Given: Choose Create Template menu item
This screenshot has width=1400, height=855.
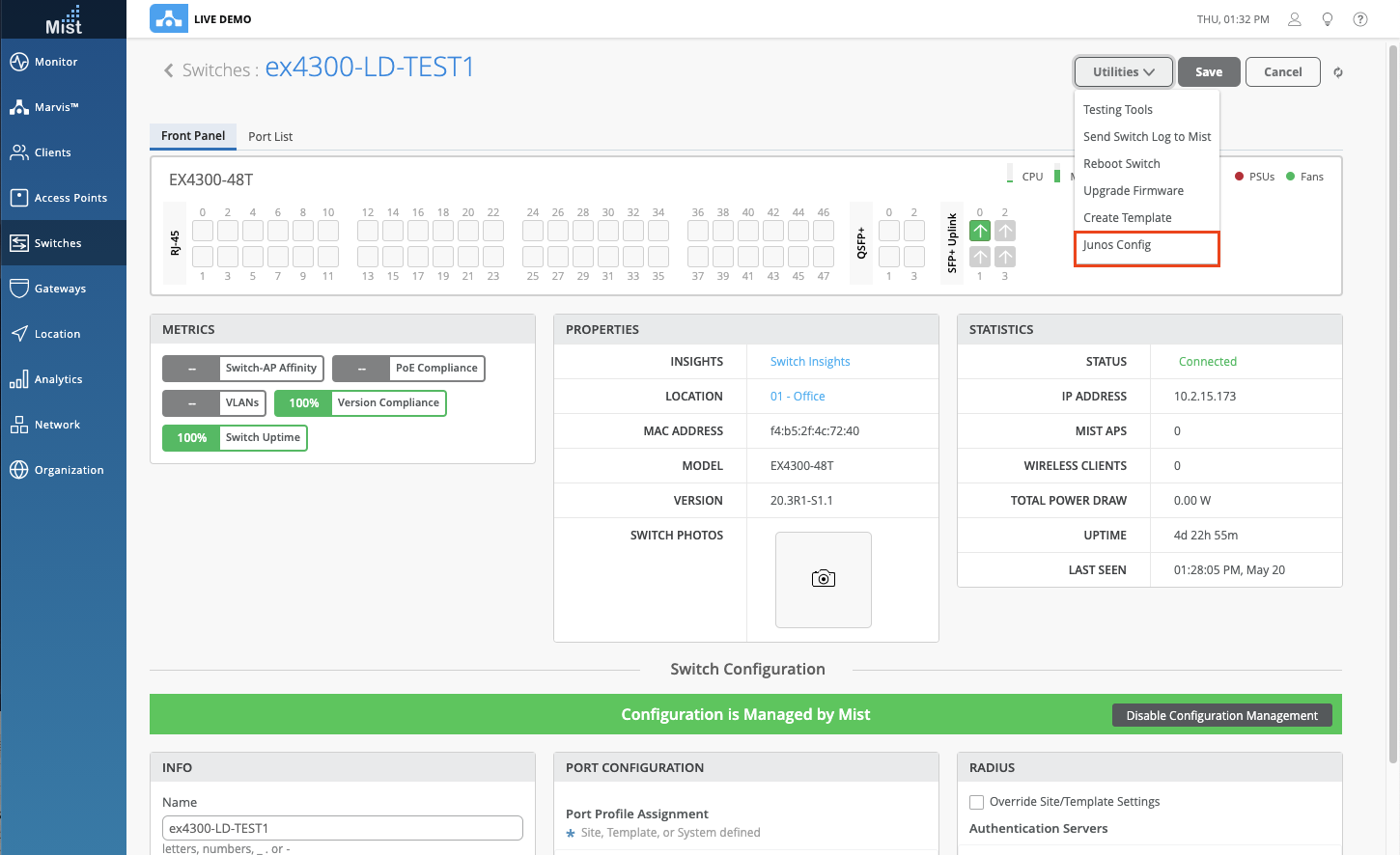Looking at the screenshot, I should (1147, 218).
